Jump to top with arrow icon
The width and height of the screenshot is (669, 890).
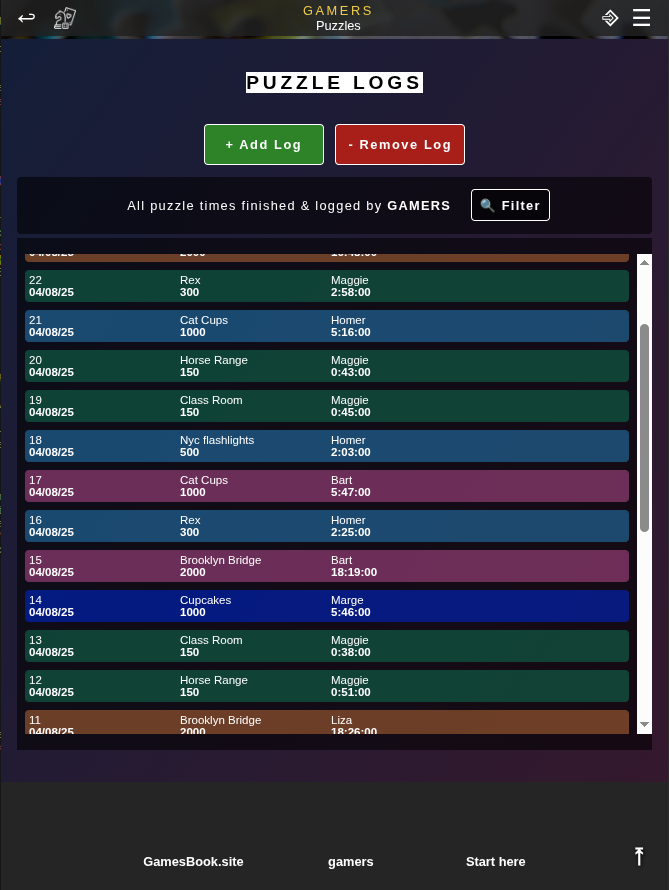click(x=639, y=856)
